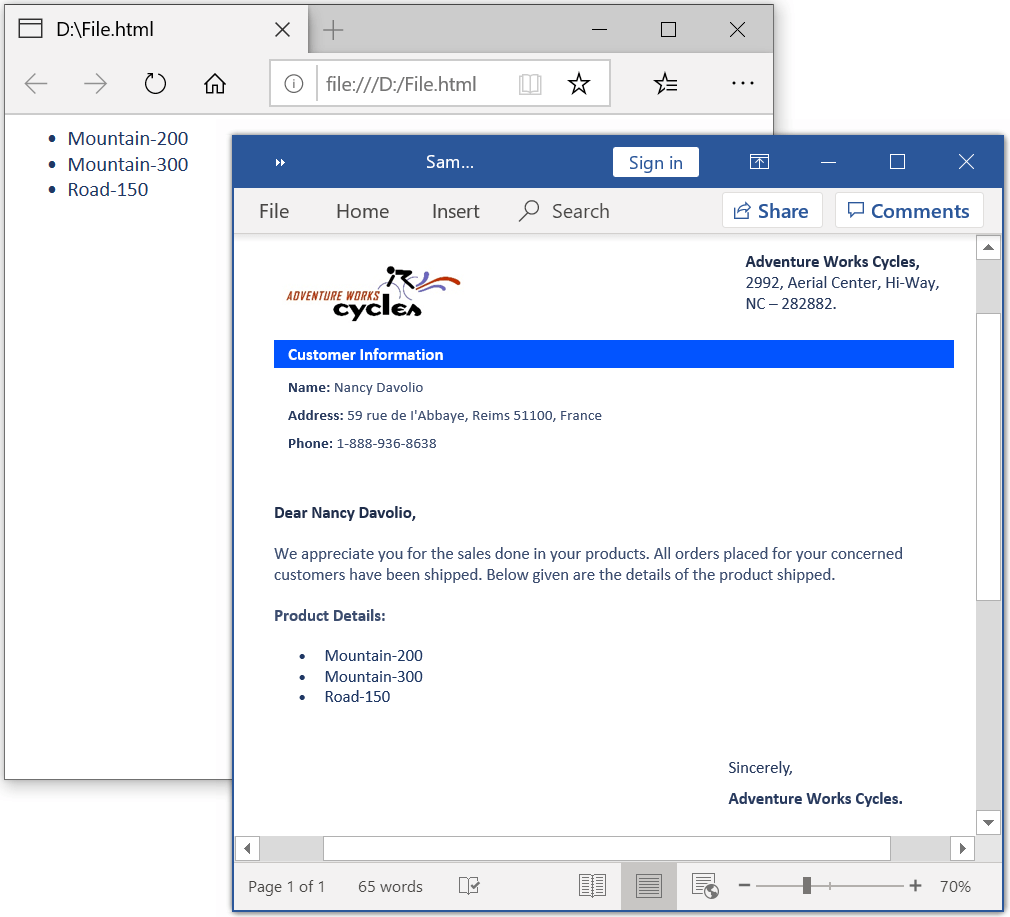
Task: Click Page 1 of 1 status
Action: click(x=286, y=887)
